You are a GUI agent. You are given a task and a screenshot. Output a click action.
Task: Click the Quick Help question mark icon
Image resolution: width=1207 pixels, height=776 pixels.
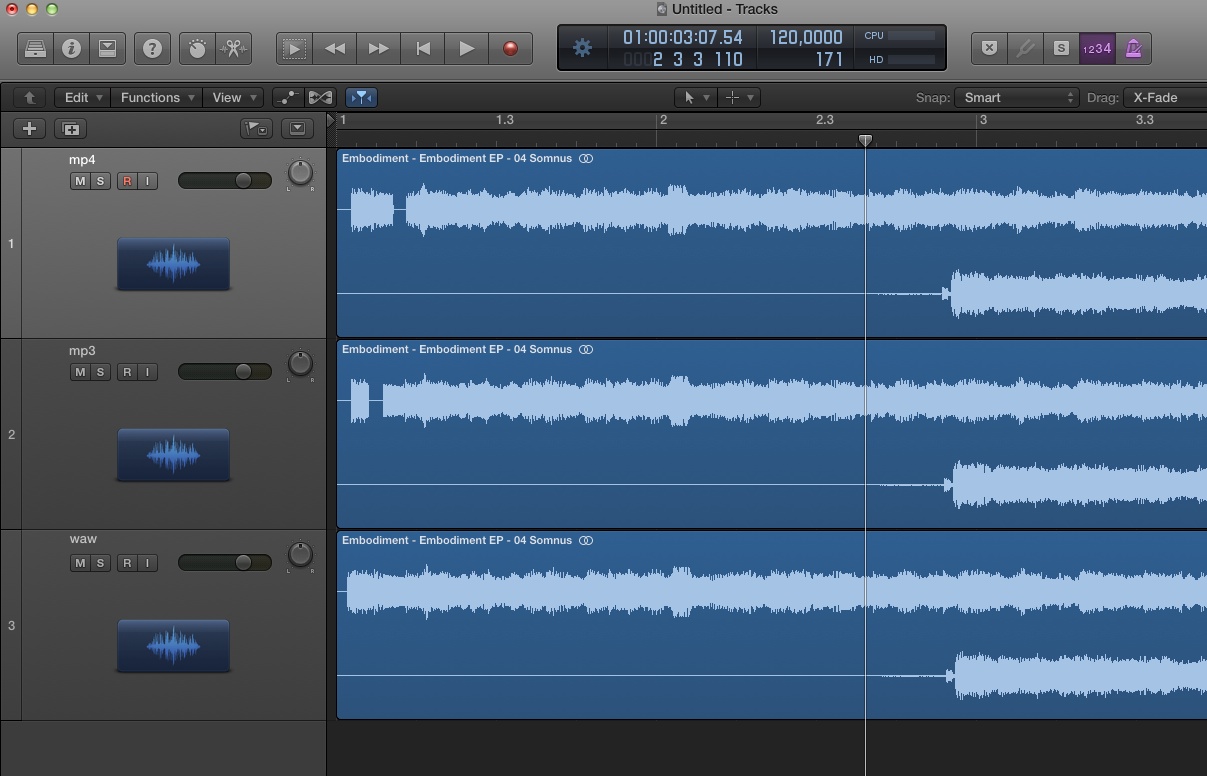152,48
